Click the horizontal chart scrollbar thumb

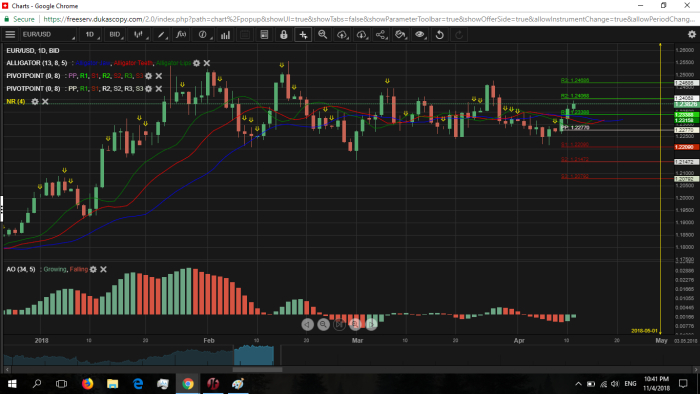coord(258,369)
